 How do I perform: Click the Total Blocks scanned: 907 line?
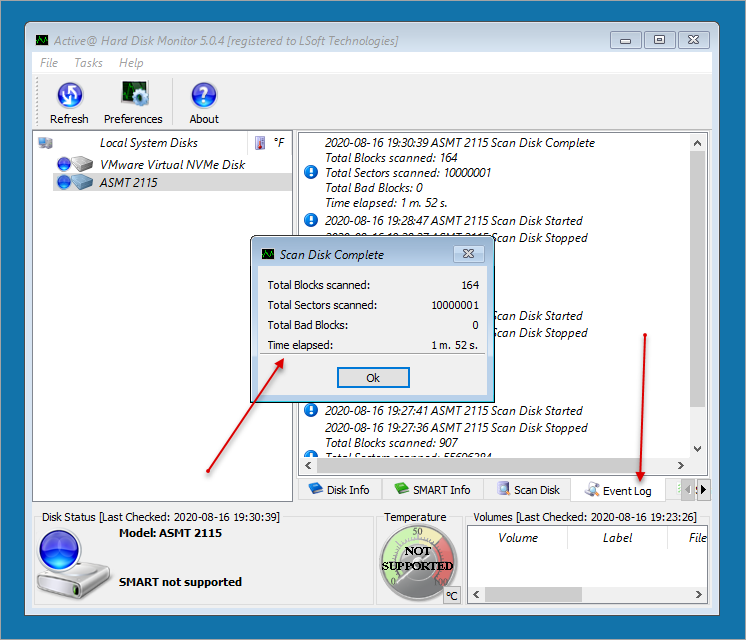pos(391,443)
